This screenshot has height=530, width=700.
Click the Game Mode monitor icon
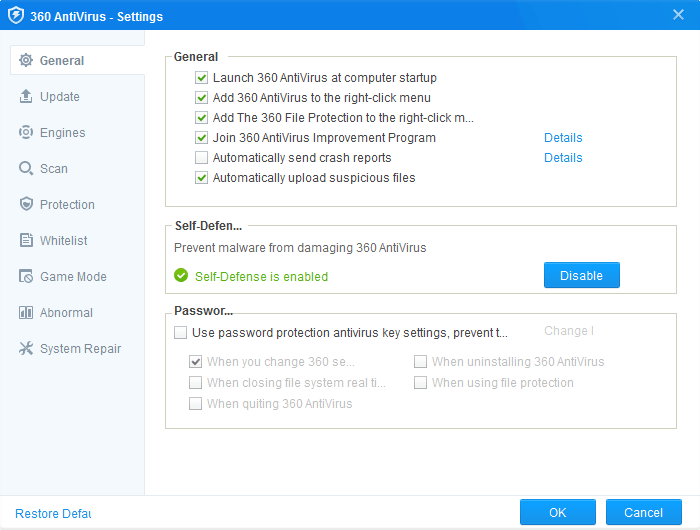[26, 277]
